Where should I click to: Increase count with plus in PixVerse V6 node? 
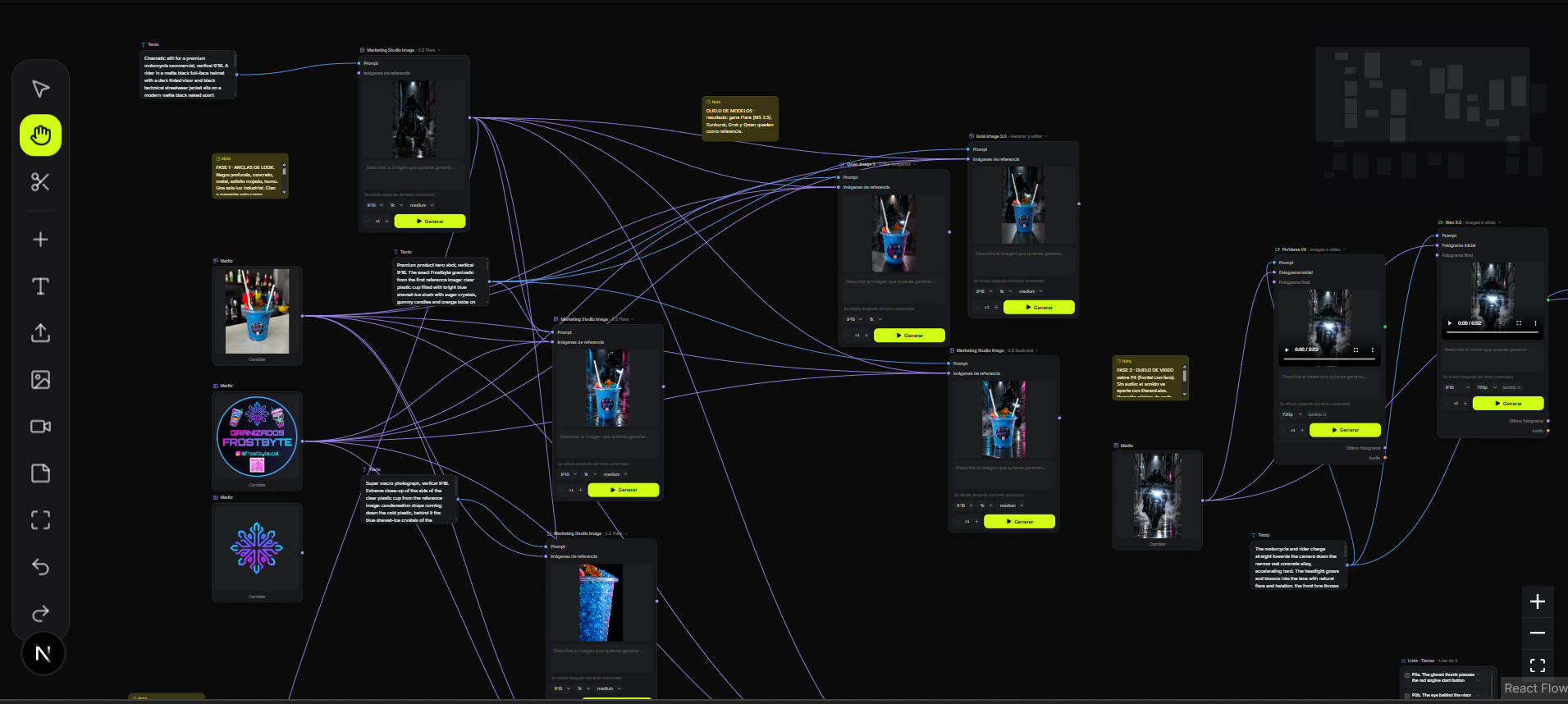click(x=1302, y=430)
